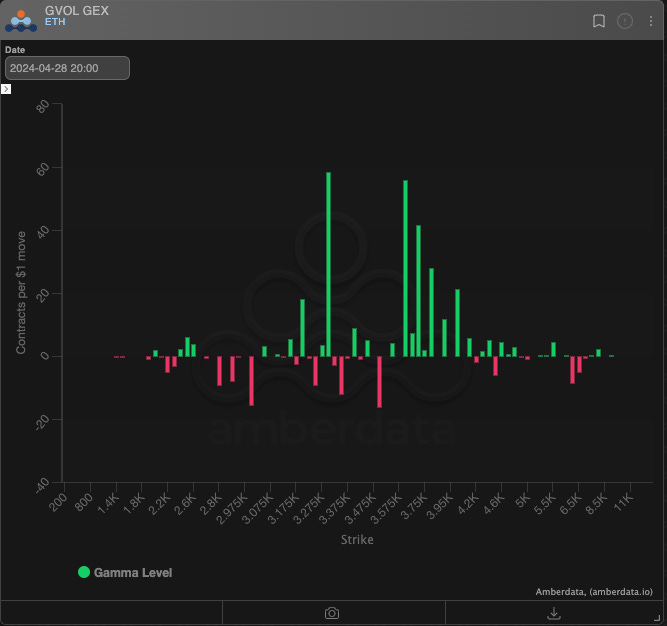This screenshot has width=667, height=626.
Task: Open the Date field 2024-04-28 20:00
Action: tap(67, 68)
